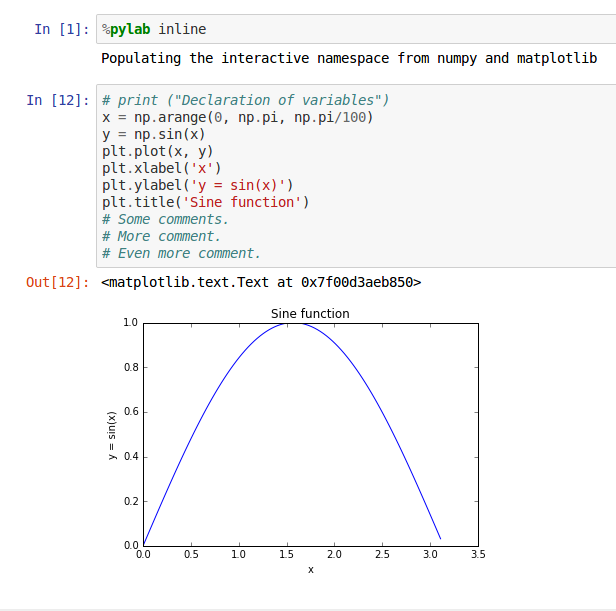Screen dimensions: 616x611
Task: Click the '<matplotlib.text.Text at 0x7f00d3aeb850>' output
Action: (x=261, y=282)
